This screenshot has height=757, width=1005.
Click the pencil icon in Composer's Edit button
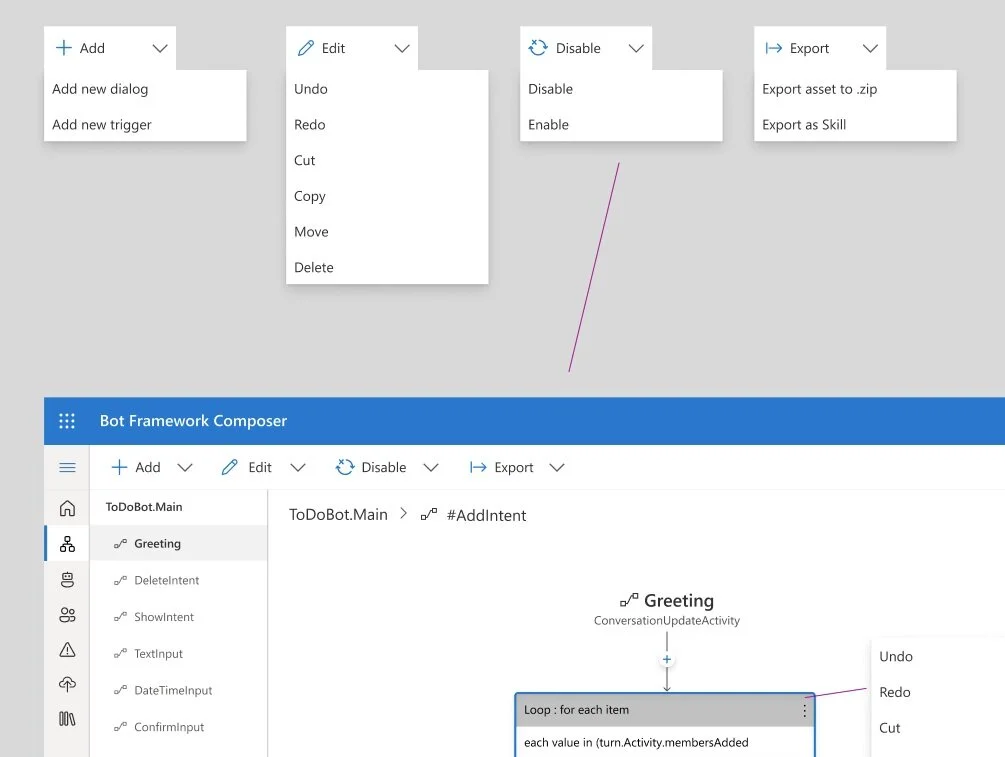coord(229,467)
